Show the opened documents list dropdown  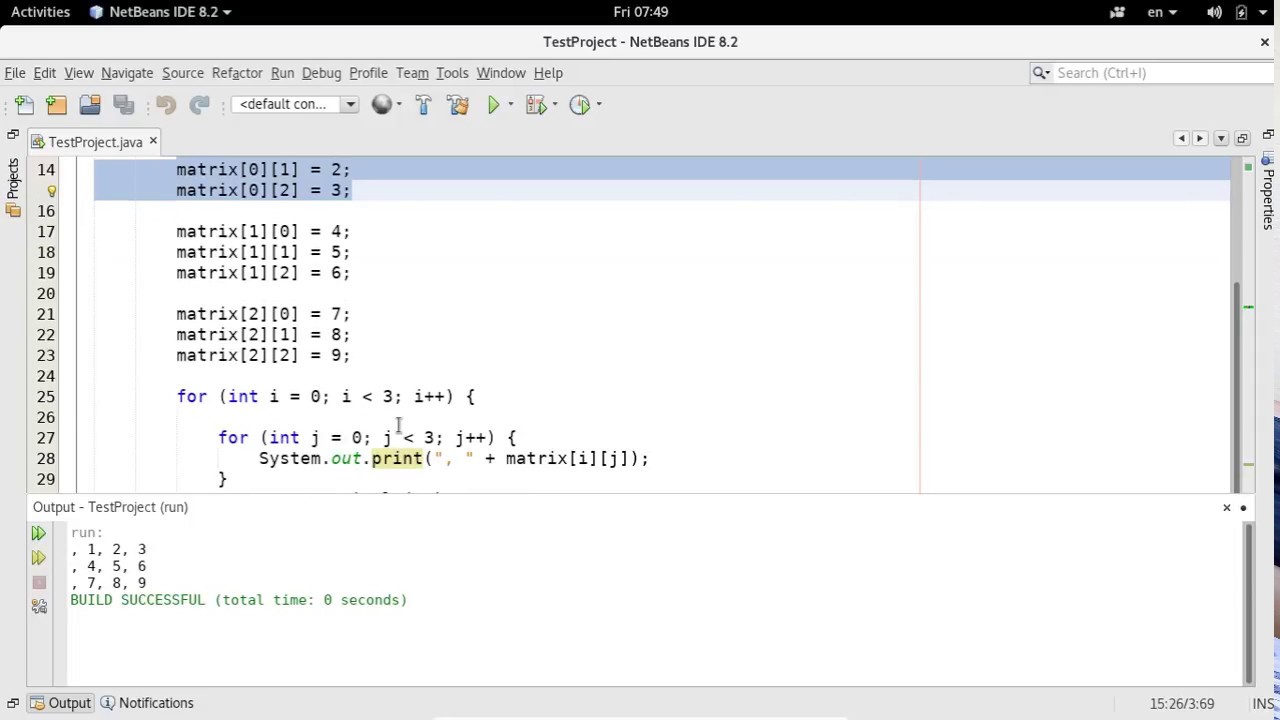tap(1221, 138)
